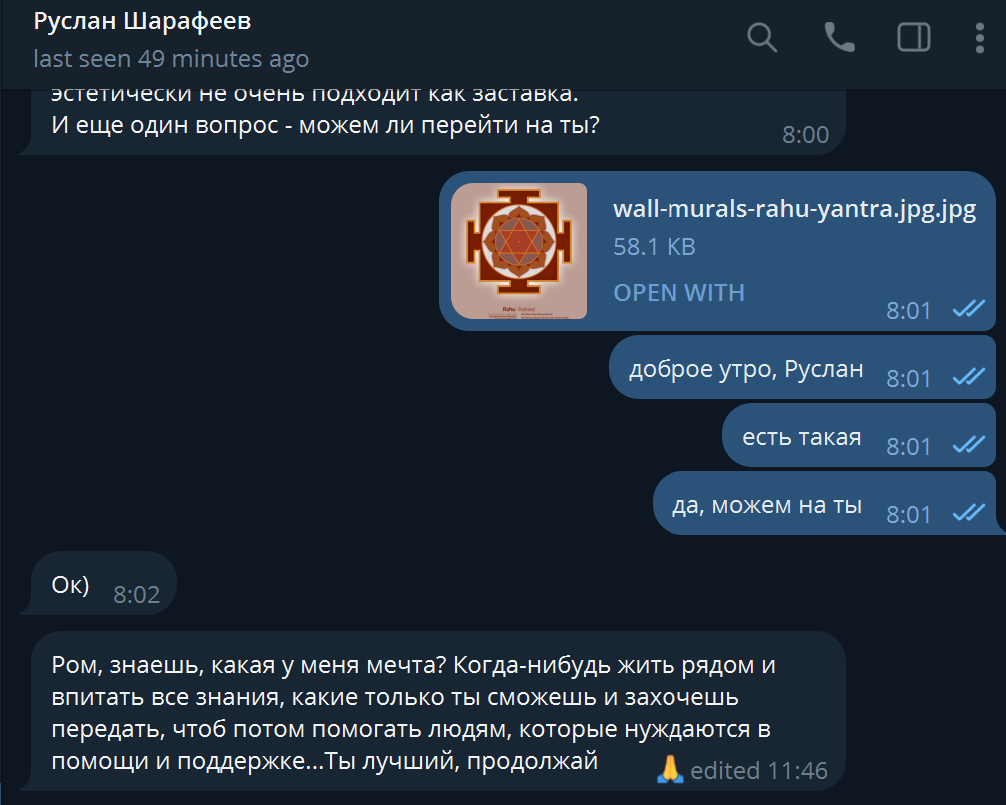
Task: Click the praying hands emoji reaction
Action: 670,769
